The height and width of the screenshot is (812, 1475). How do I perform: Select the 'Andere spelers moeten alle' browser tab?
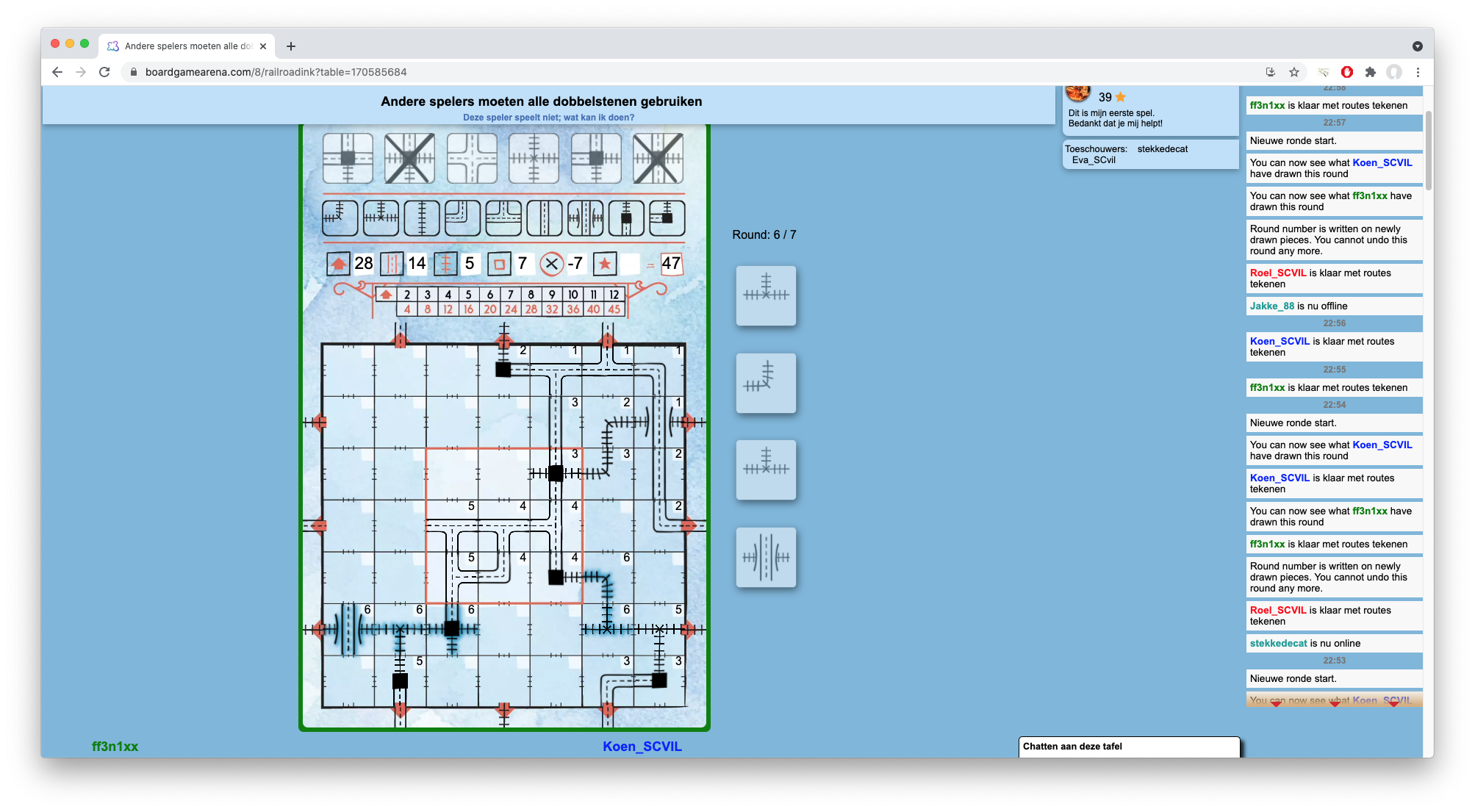pos(187,46)
